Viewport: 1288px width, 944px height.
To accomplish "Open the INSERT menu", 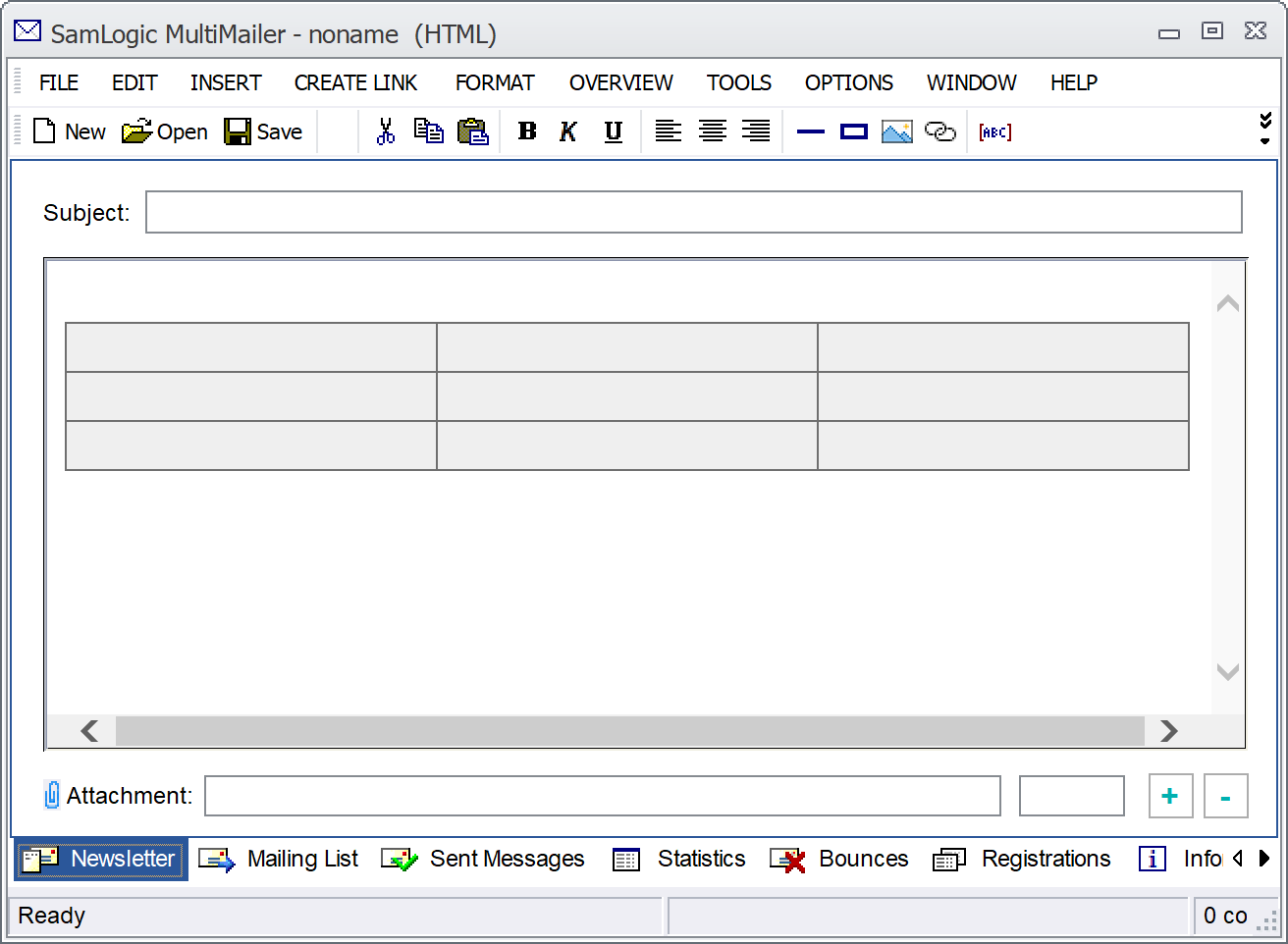I will (x=226, y=82).
